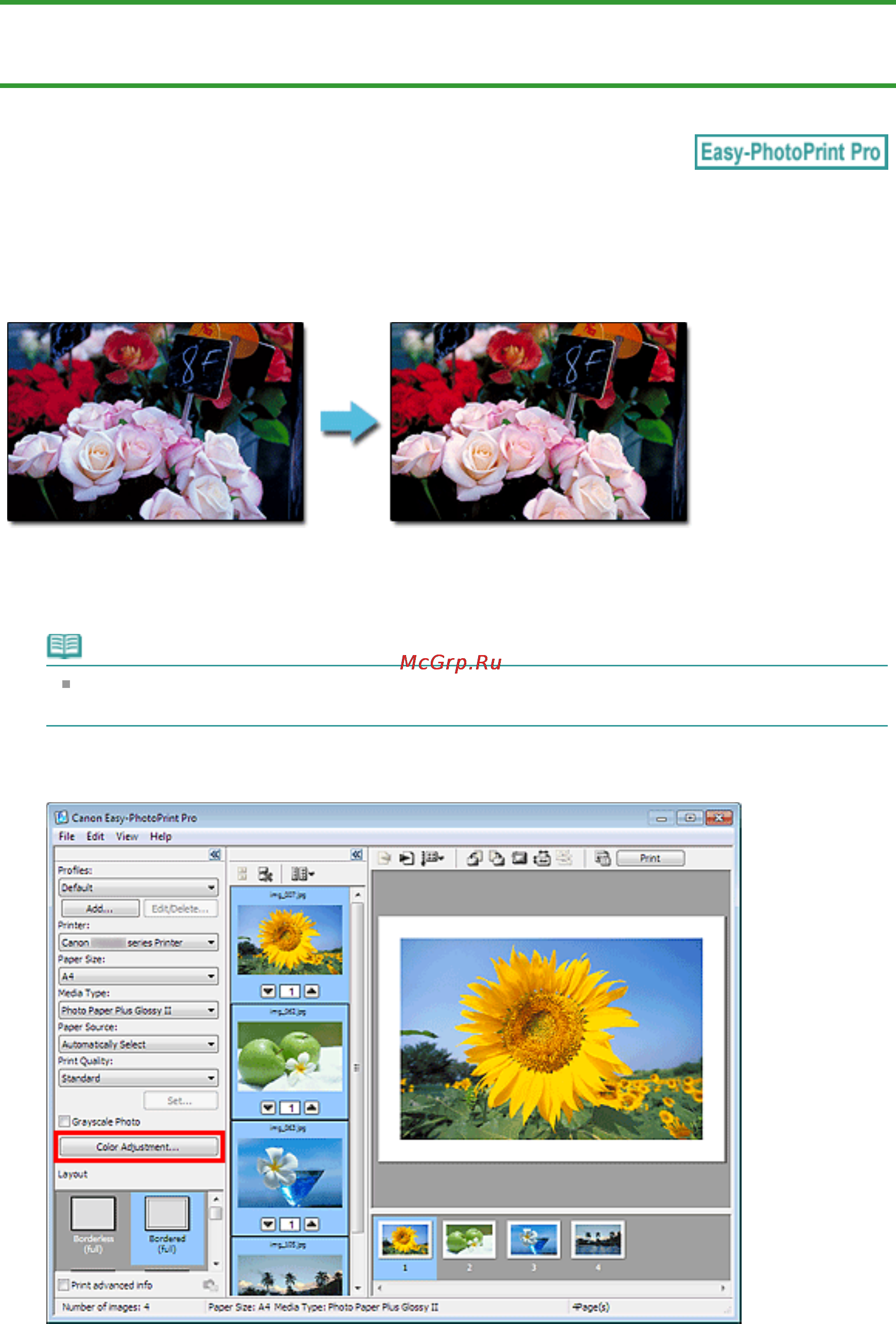Open the thumbnail sort order dropdown icon
Screen dimensions: 896x1324
[x=303, y=873]
